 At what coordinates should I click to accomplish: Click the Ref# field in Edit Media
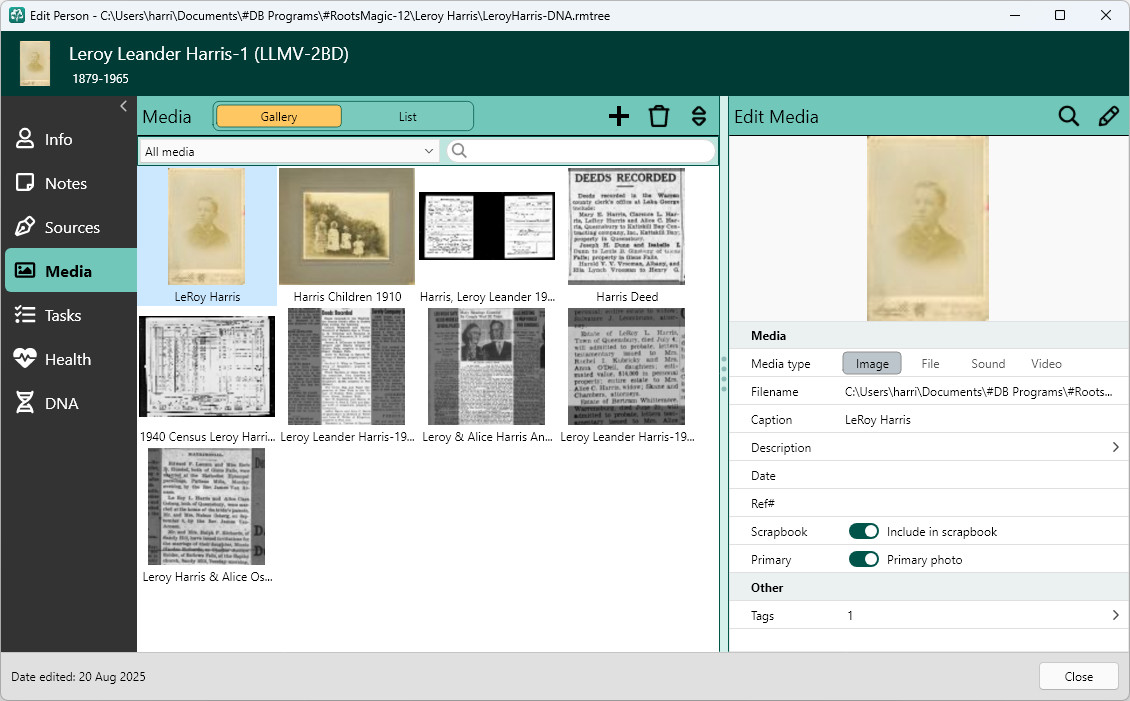[x=929, y=504]
